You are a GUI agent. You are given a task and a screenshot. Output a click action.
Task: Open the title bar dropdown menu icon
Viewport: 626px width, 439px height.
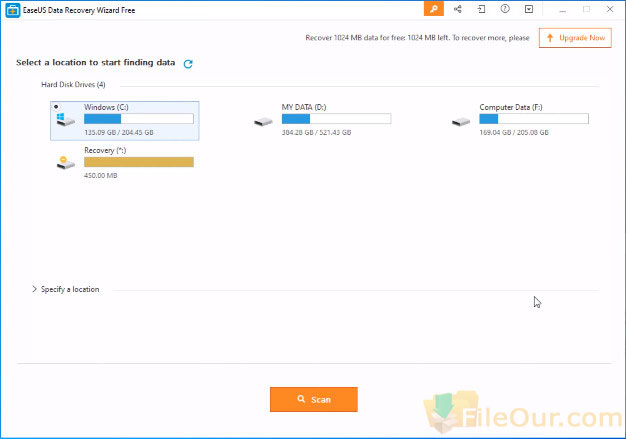tap(529, 9)
